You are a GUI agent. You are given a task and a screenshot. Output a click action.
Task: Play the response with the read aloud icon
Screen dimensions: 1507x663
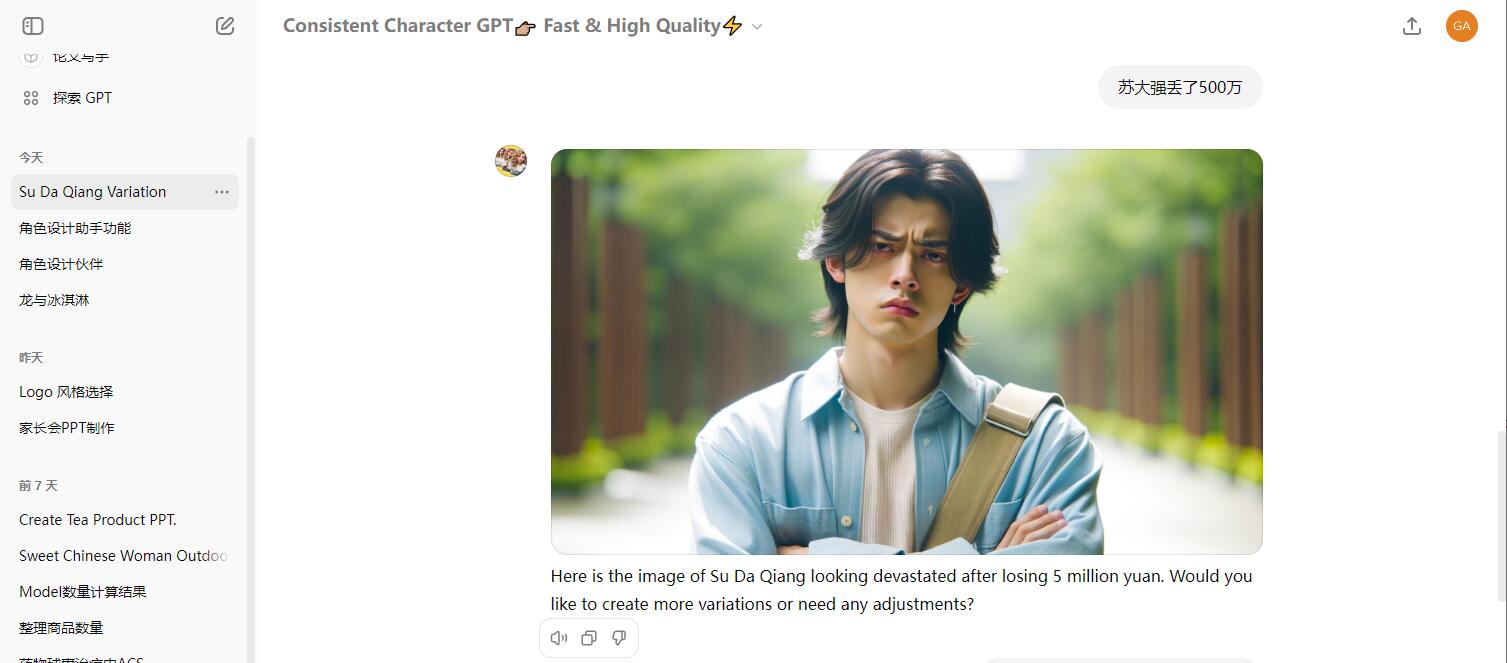click(559, 638)
